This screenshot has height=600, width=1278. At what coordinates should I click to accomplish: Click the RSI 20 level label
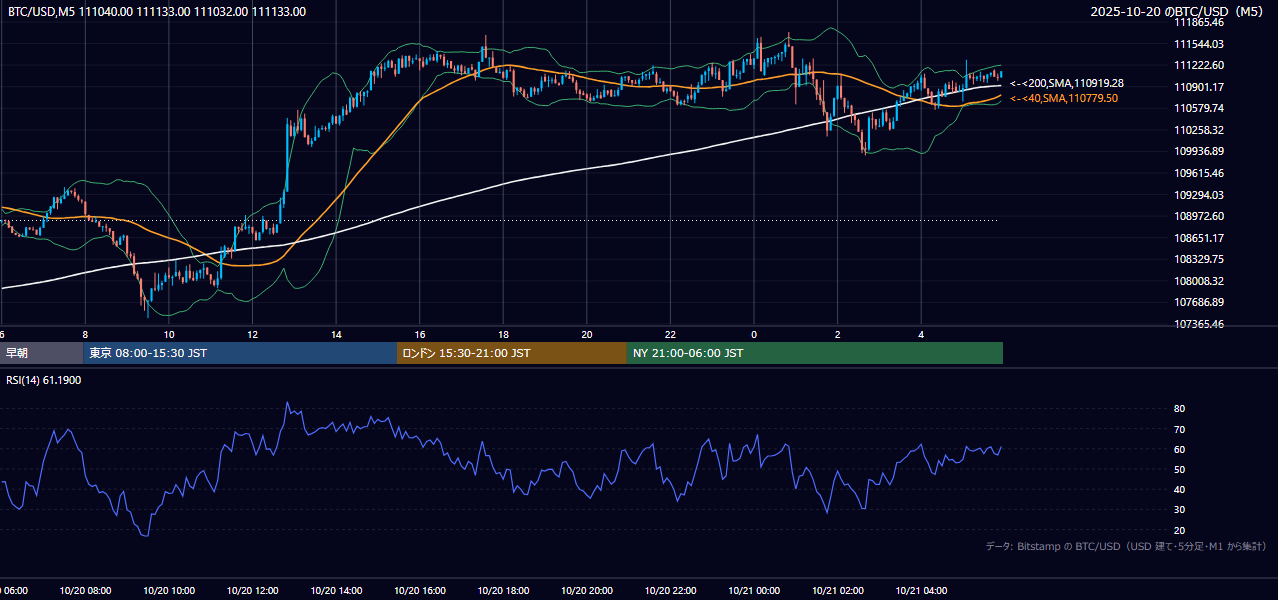[x=1179, y=530]
